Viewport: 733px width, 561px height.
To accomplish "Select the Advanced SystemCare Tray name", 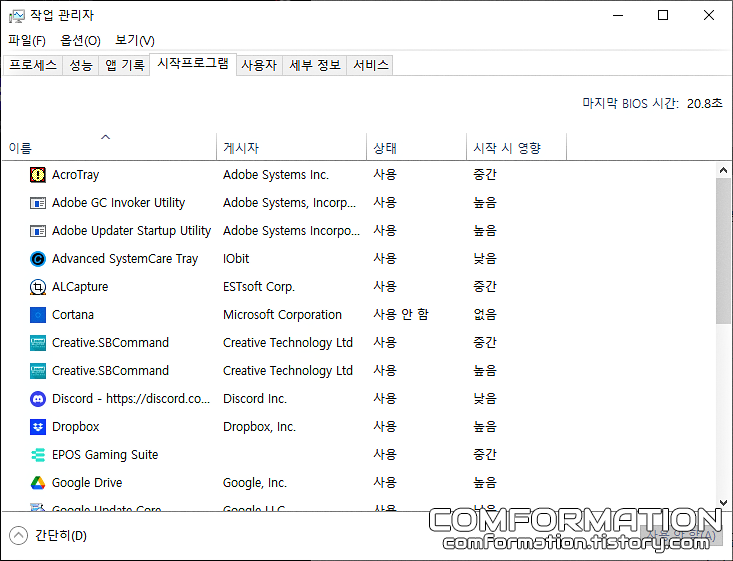I will pyautogui.click(x=125, y=259).
